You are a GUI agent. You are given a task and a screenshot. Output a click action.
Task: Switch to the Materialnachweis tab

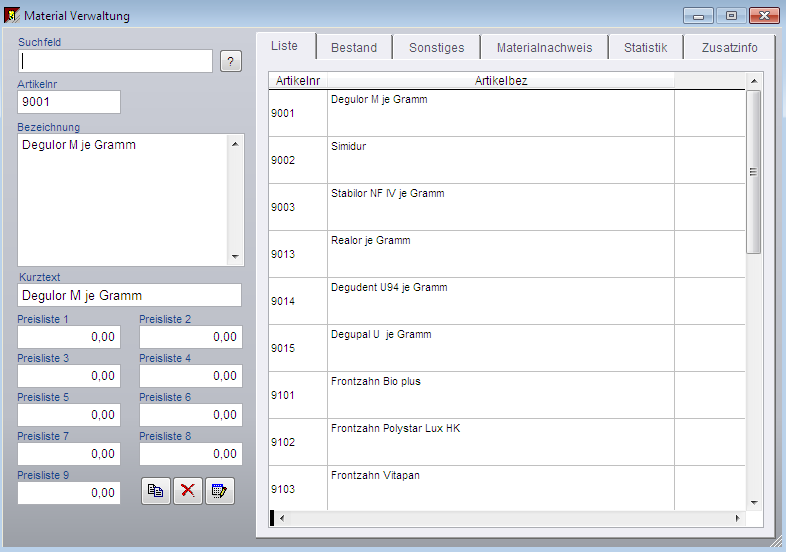point(544,48)
